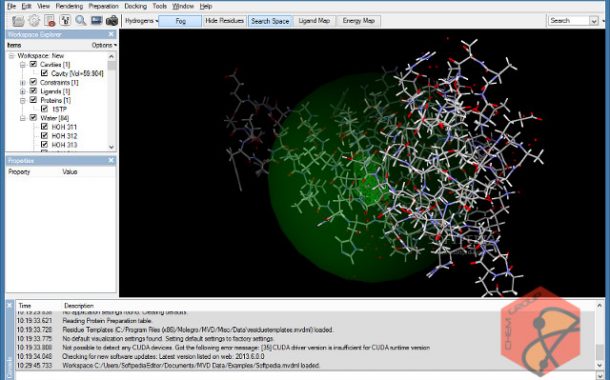Open the Hydrogens dropdown
The image size is (610, 380).
142,21
